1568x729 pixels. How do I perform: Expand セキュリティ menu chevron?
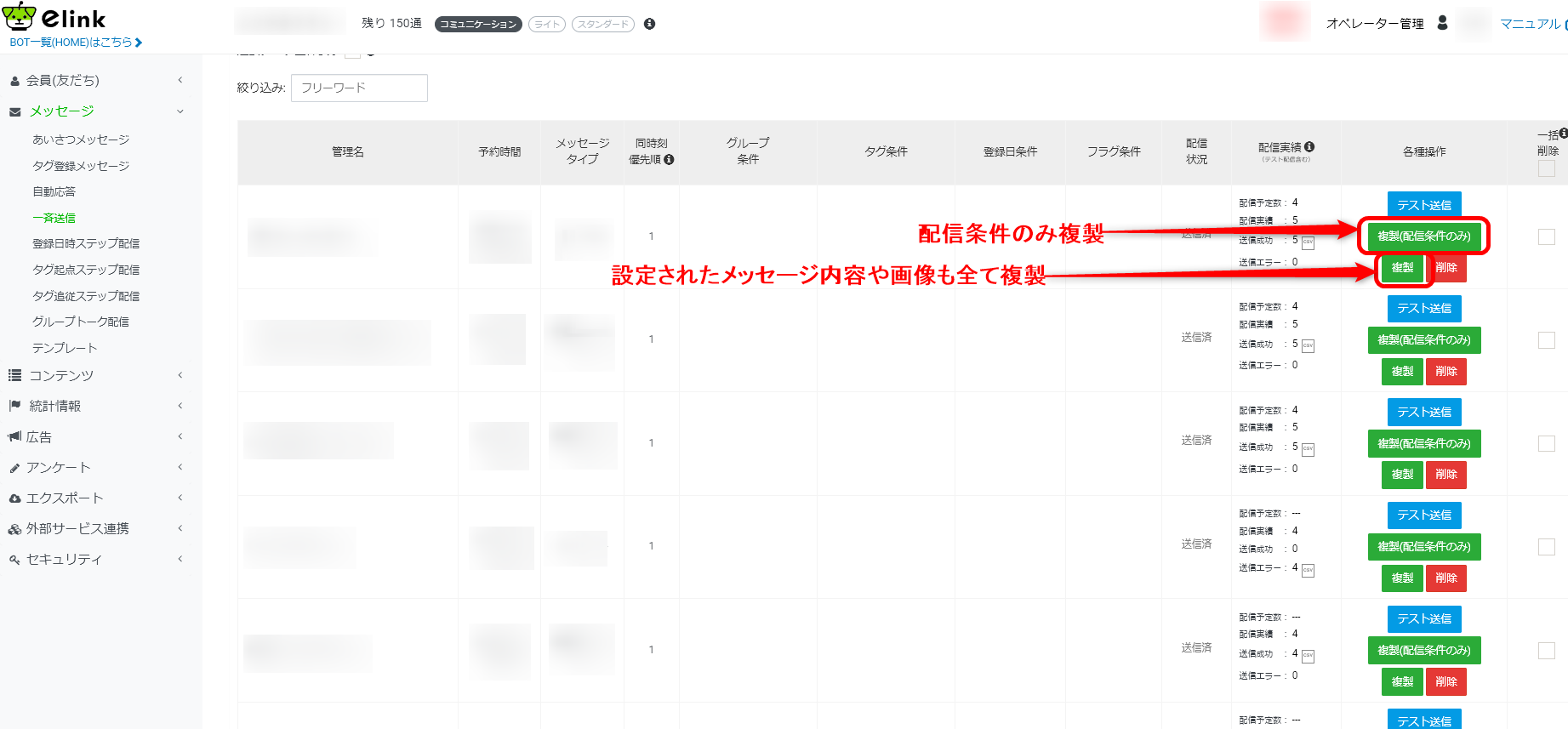tap(180, 559)
